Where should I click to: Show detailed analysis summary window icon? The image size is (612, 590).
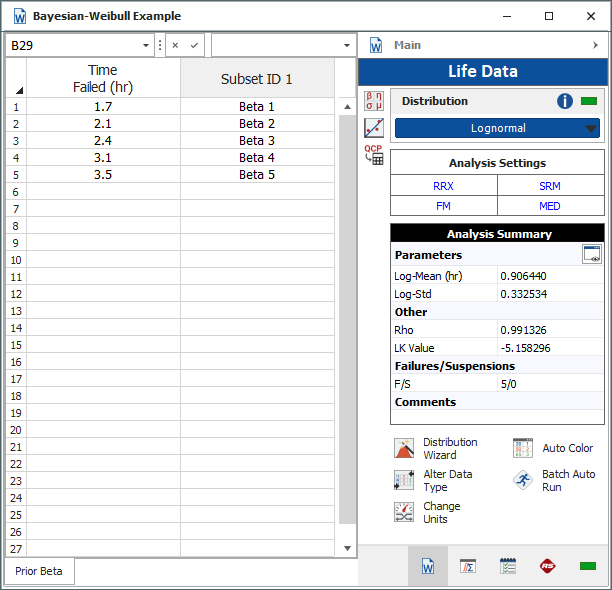(x=592, y=255)
